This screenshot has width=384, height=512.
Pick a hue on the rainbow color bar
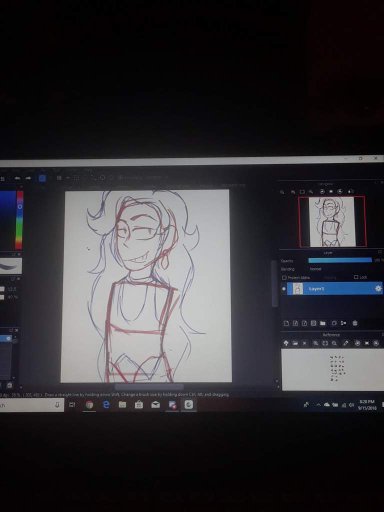pyautogui.click(x=20, y=220)
